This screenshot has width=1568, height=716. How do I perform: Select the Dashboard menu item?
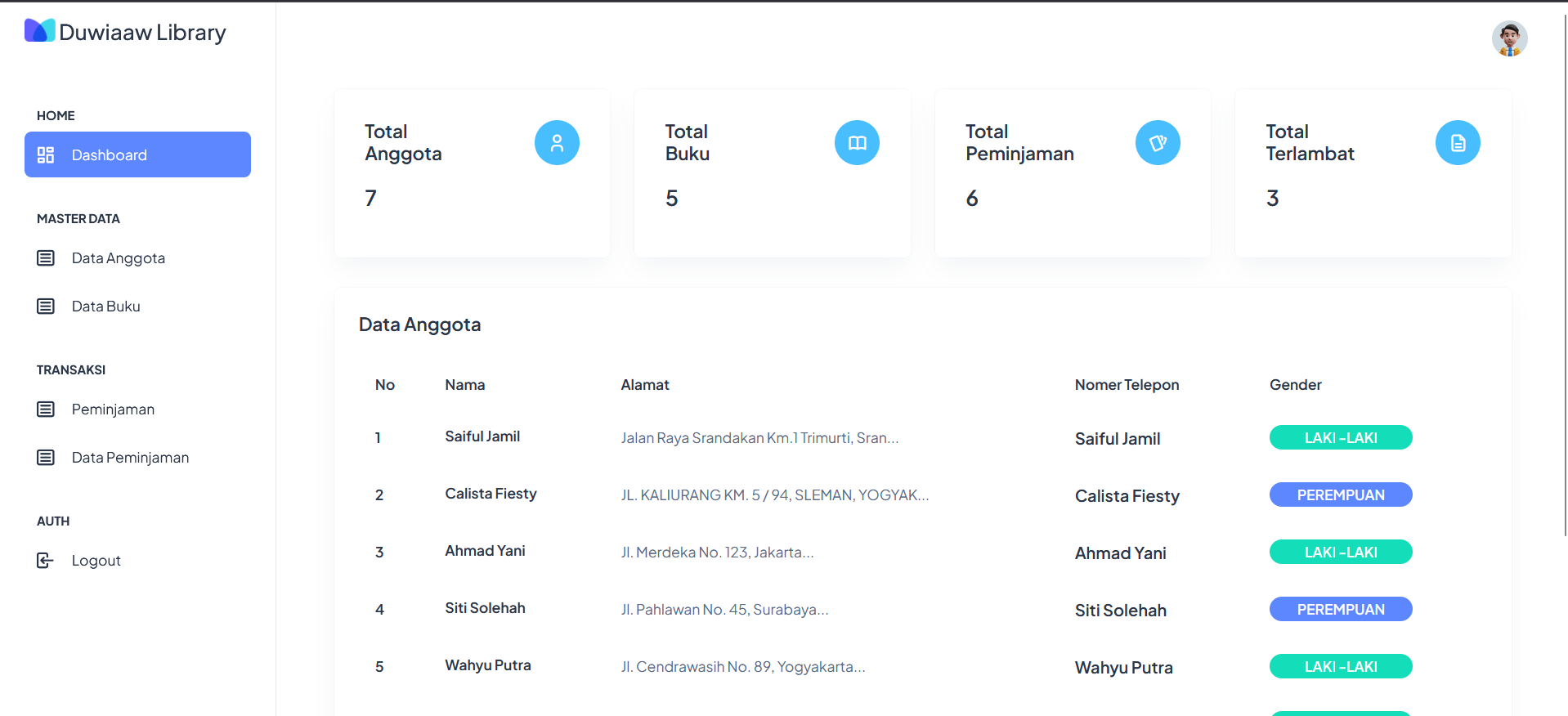(137, 154)
